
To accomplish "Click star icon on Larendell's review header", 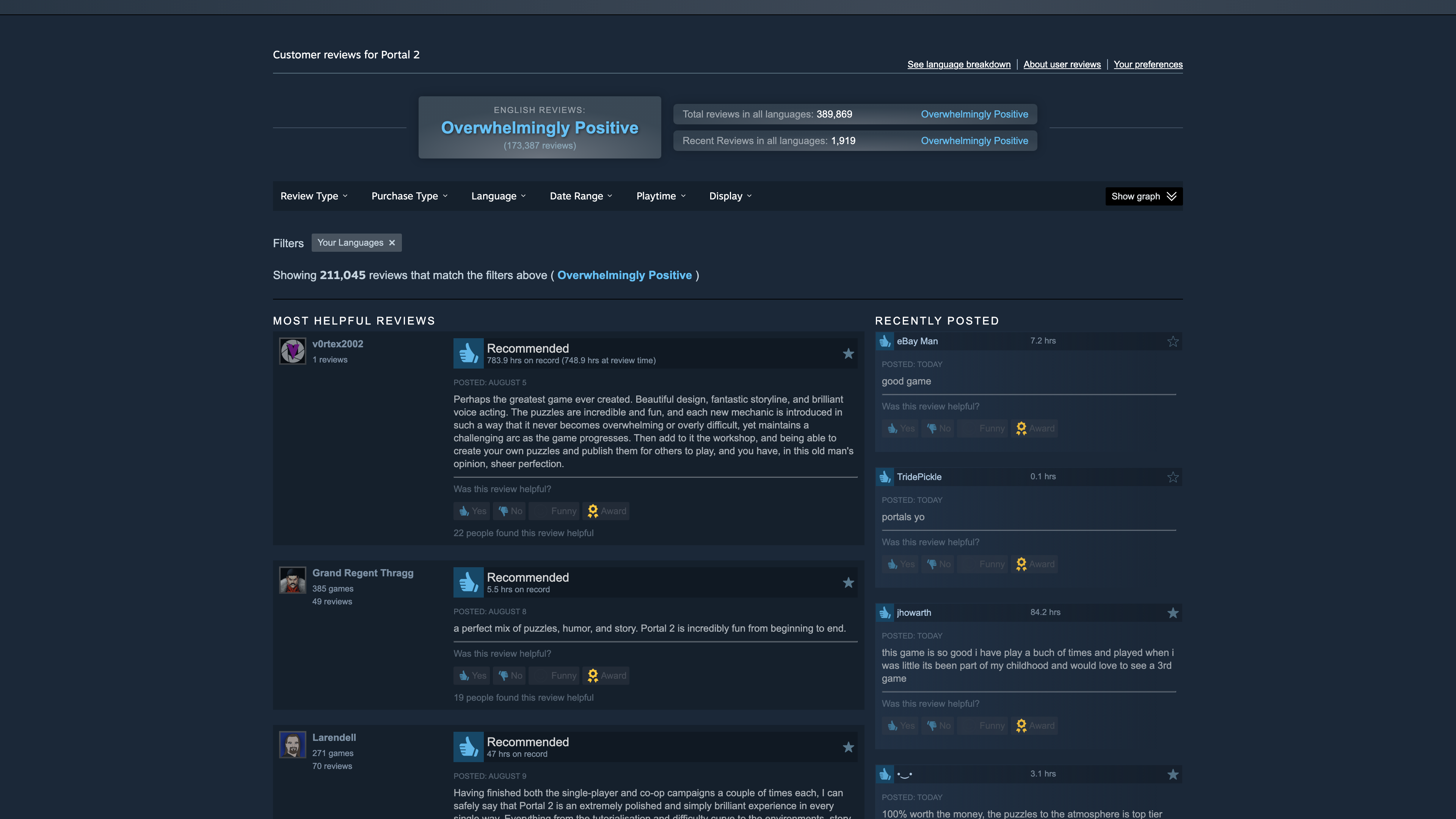I will (849, 747).
